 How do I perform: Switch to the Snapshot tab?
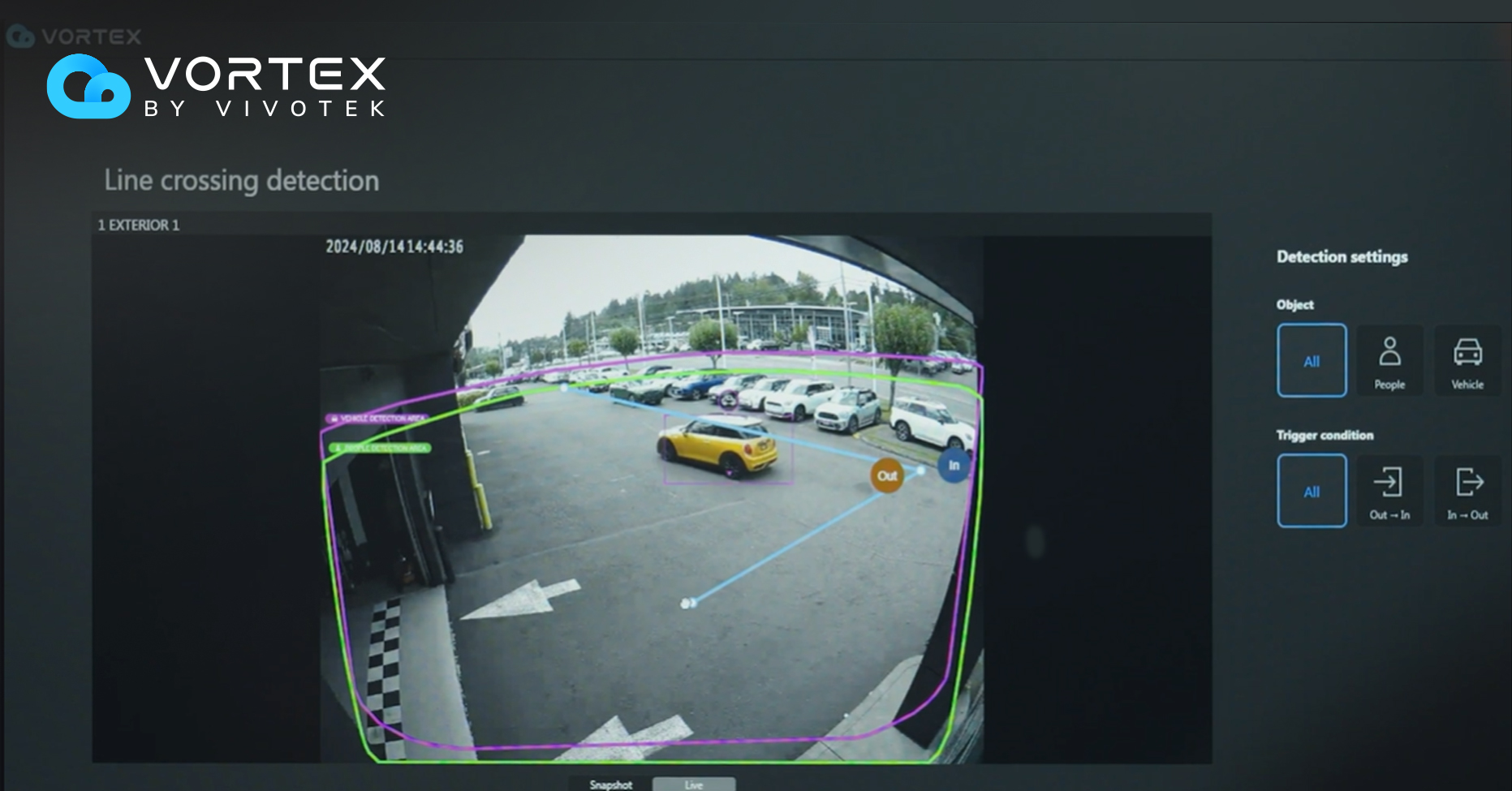click(x=611, y=784)
